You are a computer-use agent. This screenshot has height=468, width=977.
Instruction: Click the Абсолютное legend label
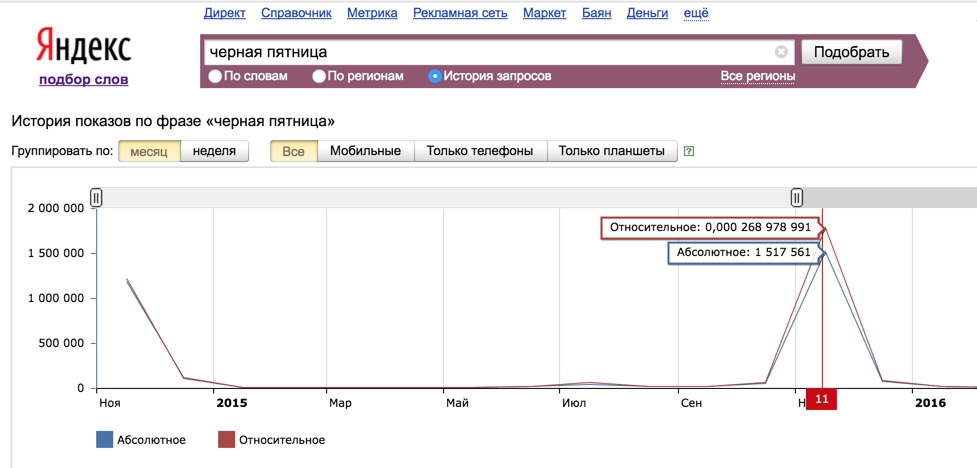tap(151, 440)
